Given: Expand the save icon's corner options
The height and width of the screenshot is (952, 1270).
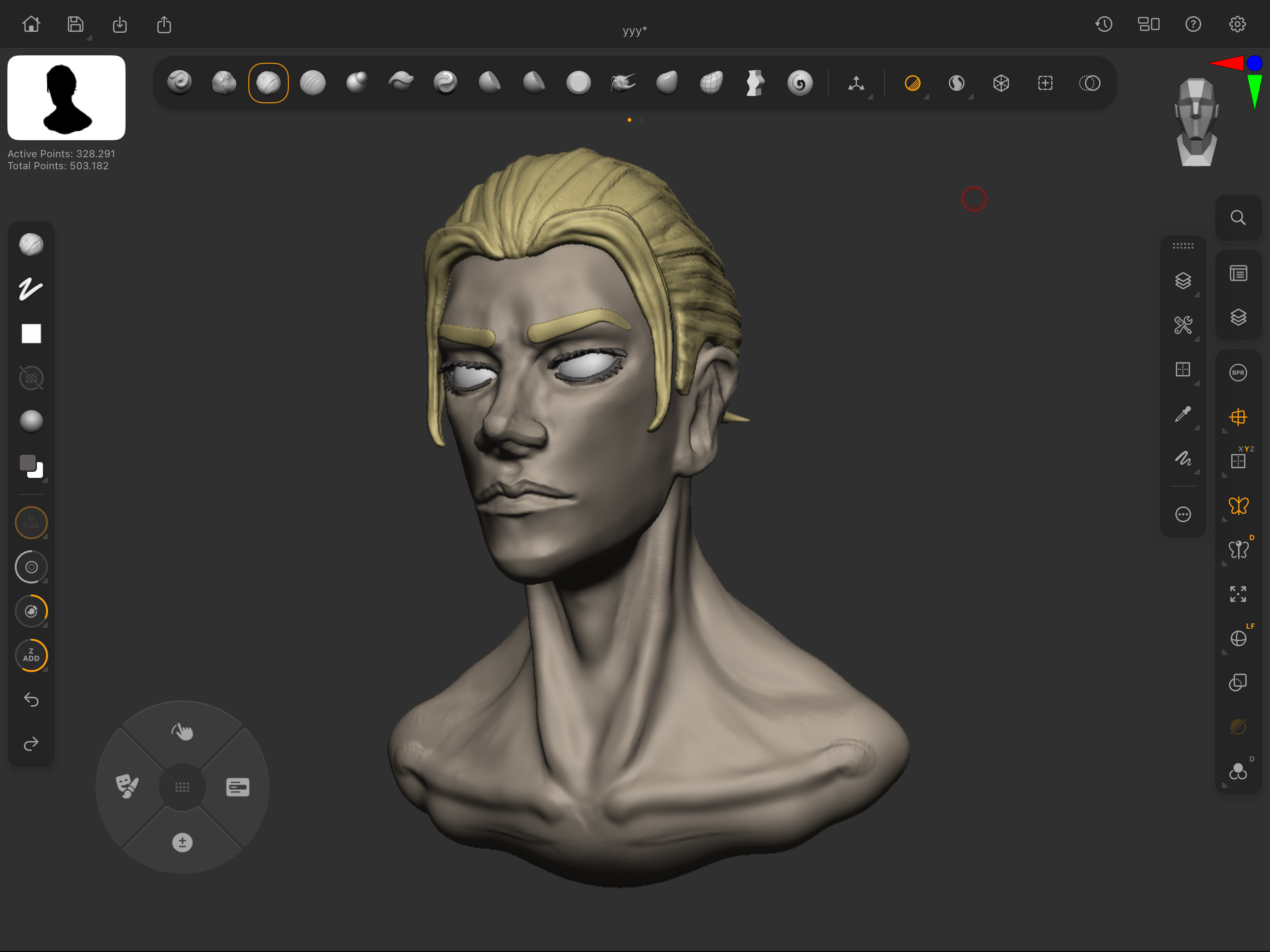Looking at the screenshot, I should [89, 38].
